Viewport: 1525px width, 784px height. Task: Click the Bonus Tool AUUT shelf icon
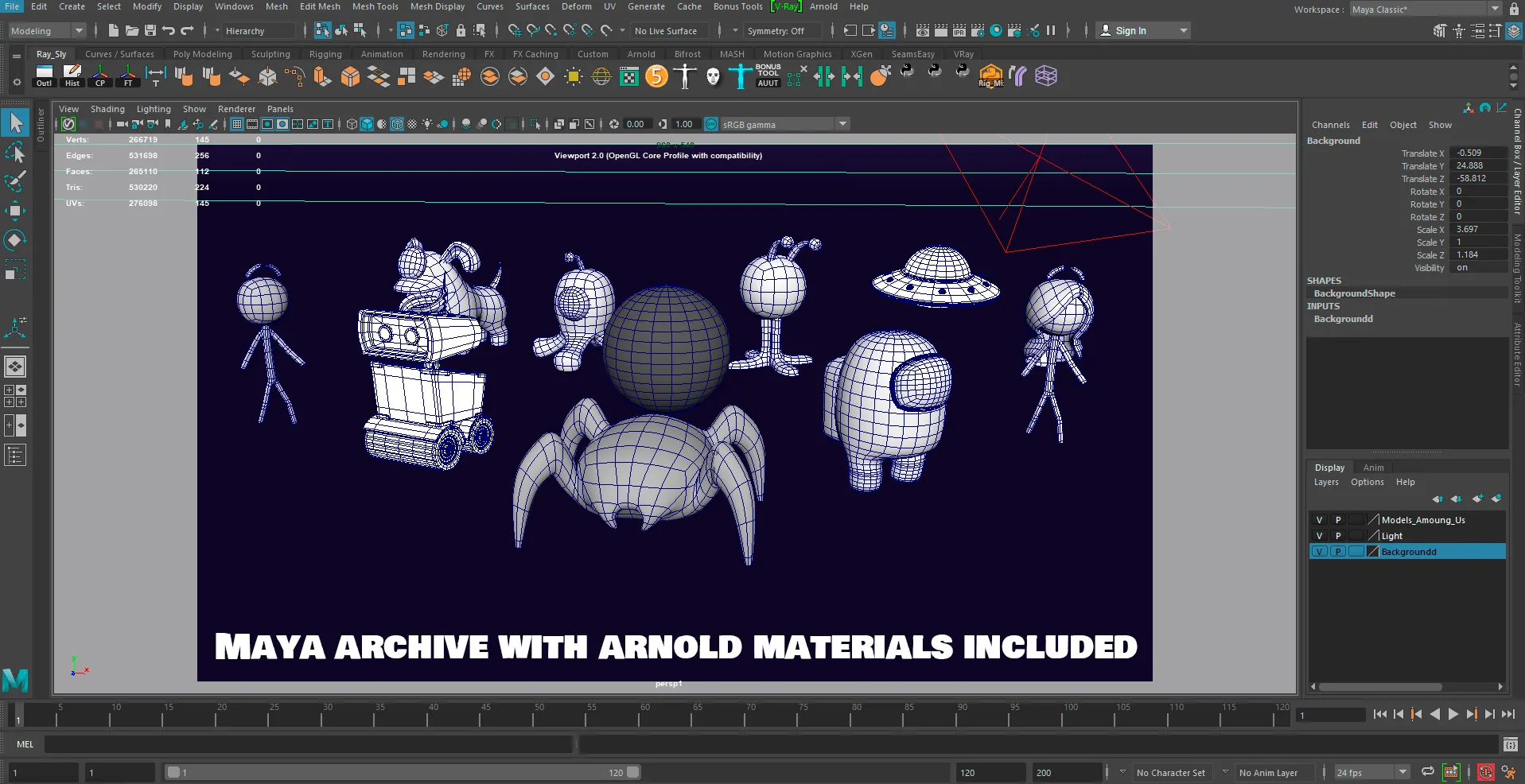pyautogui.click(x=768, y=76)
